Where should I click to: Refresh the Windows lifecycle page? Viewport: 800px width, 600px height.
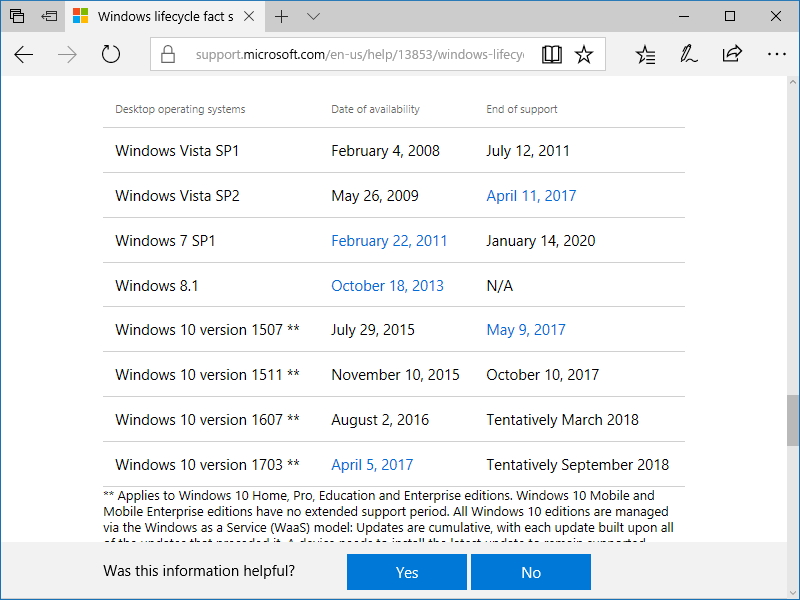[110, 54]
